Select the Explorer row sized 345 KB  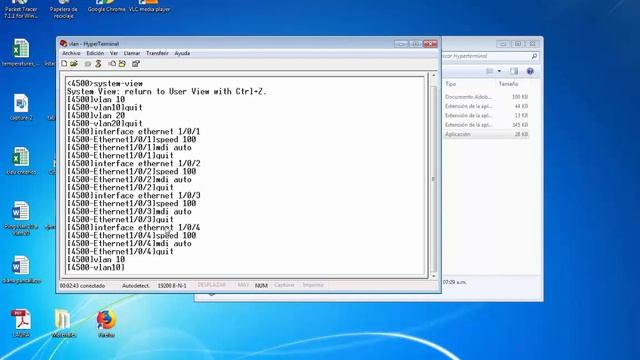click(486, 125)
